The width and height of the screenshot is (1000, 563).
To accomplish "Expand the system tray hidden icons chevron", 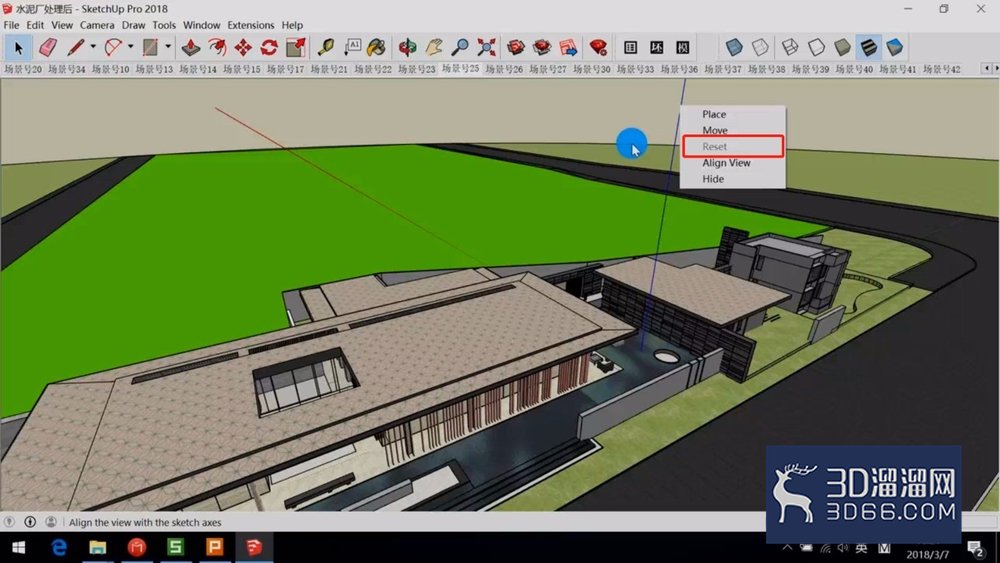I will (787, 548).
